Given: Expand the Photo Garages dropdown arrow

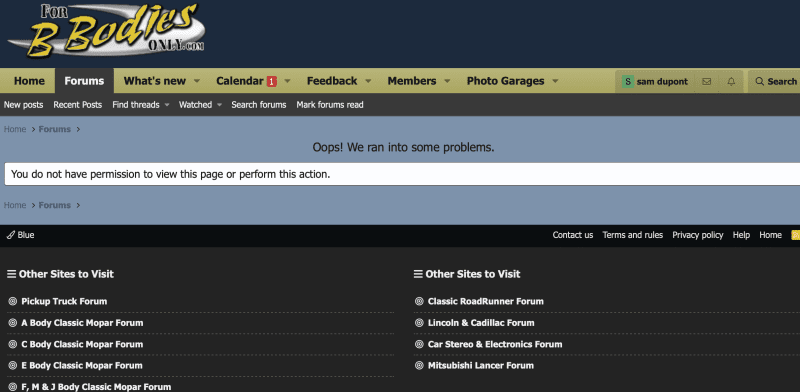Looking at the screenshot, I should click(x=555, y=81).
